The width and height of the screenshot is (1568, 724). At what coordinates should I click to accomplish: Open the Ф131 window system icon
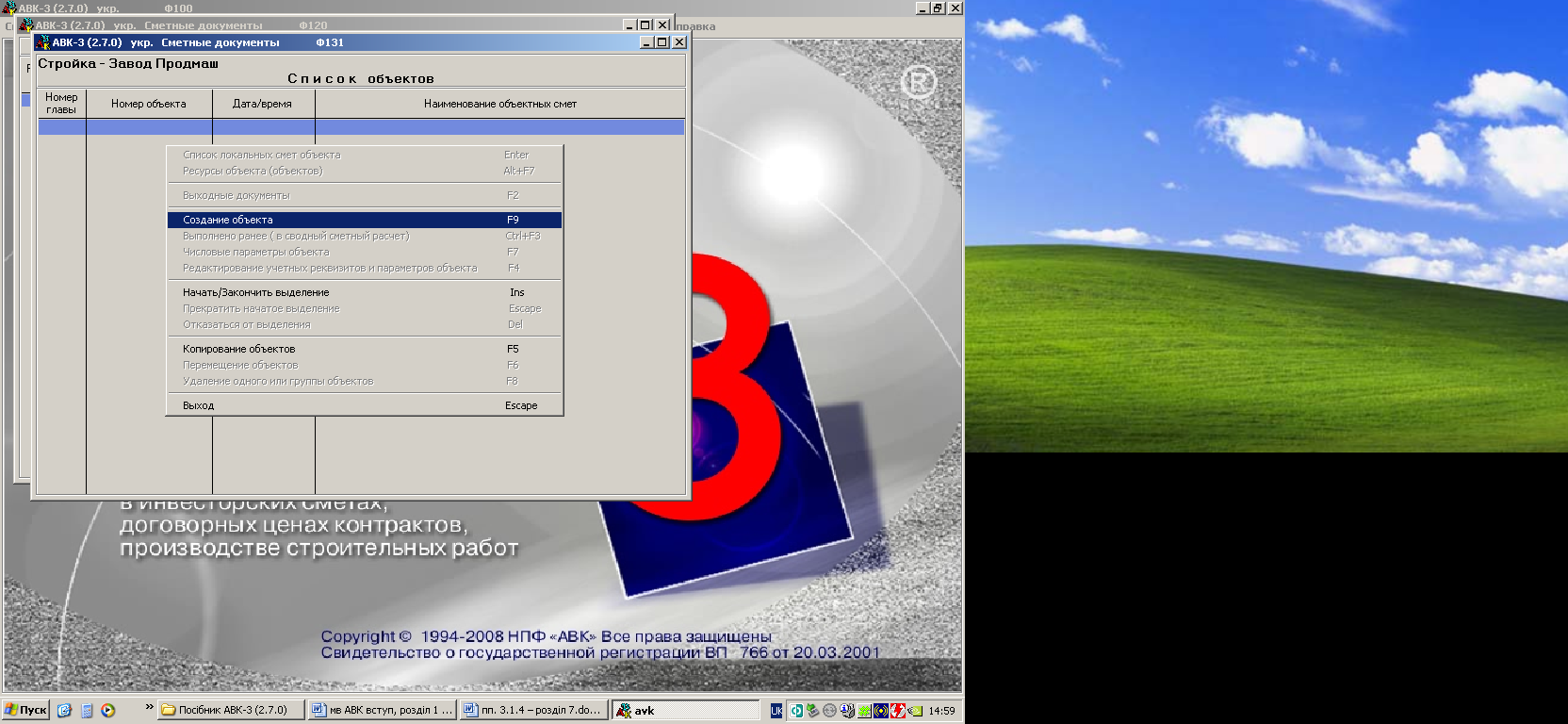42,42
